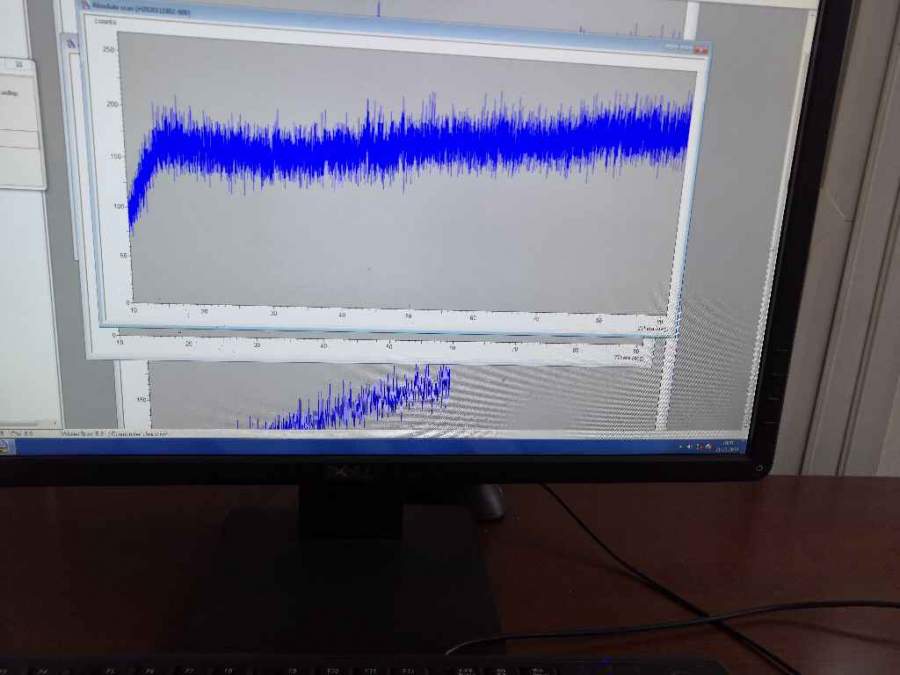The image size is (900, 675).
Task: Open the Windows Start button
Action: click(x=4, y=444)
